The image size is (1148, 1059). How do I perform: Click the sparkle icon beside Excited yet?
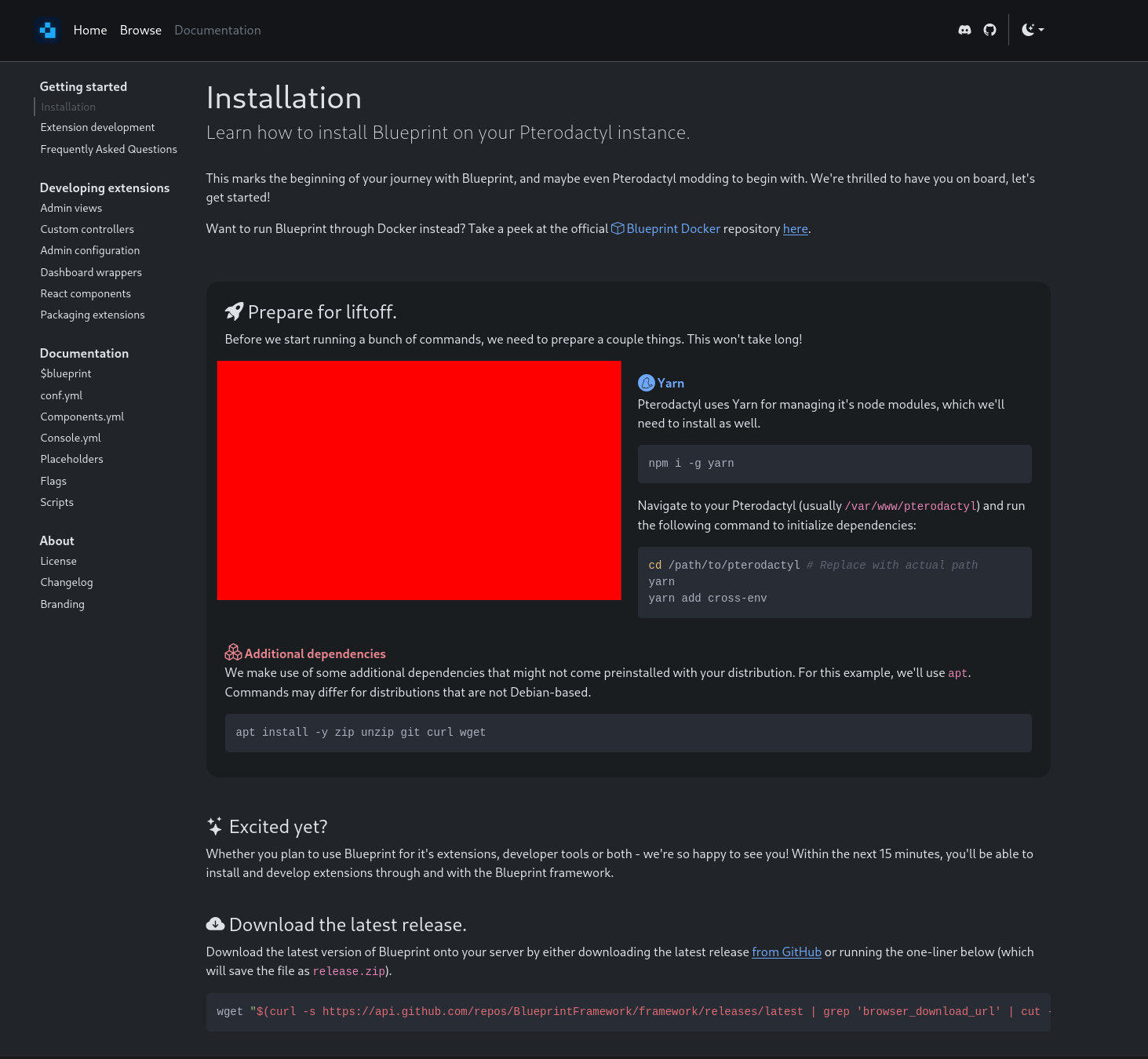pos(215,826)
